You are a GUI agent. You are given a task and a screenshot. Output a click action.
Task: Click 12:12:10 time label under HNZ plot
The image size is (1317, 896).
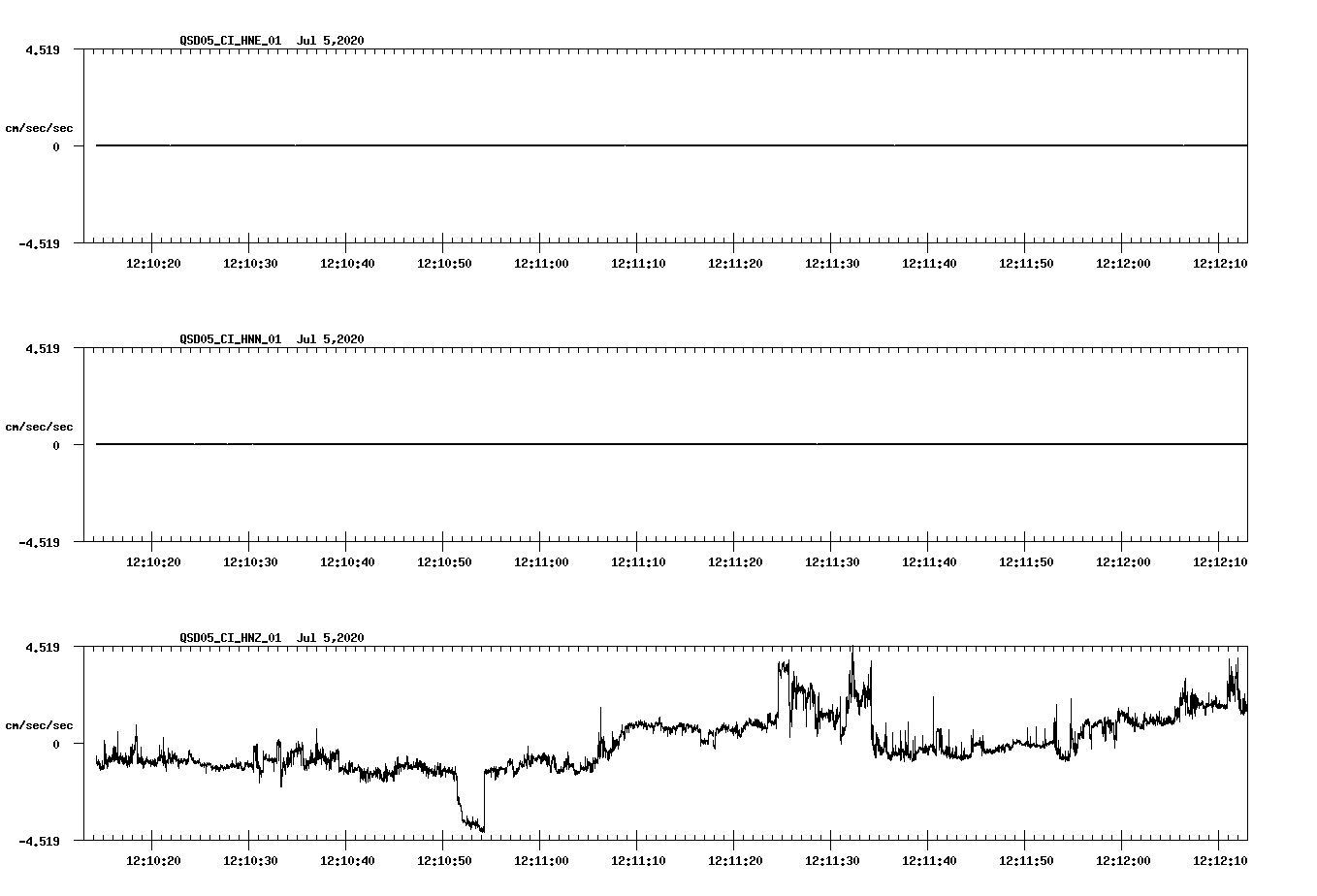coord(1220,860)
